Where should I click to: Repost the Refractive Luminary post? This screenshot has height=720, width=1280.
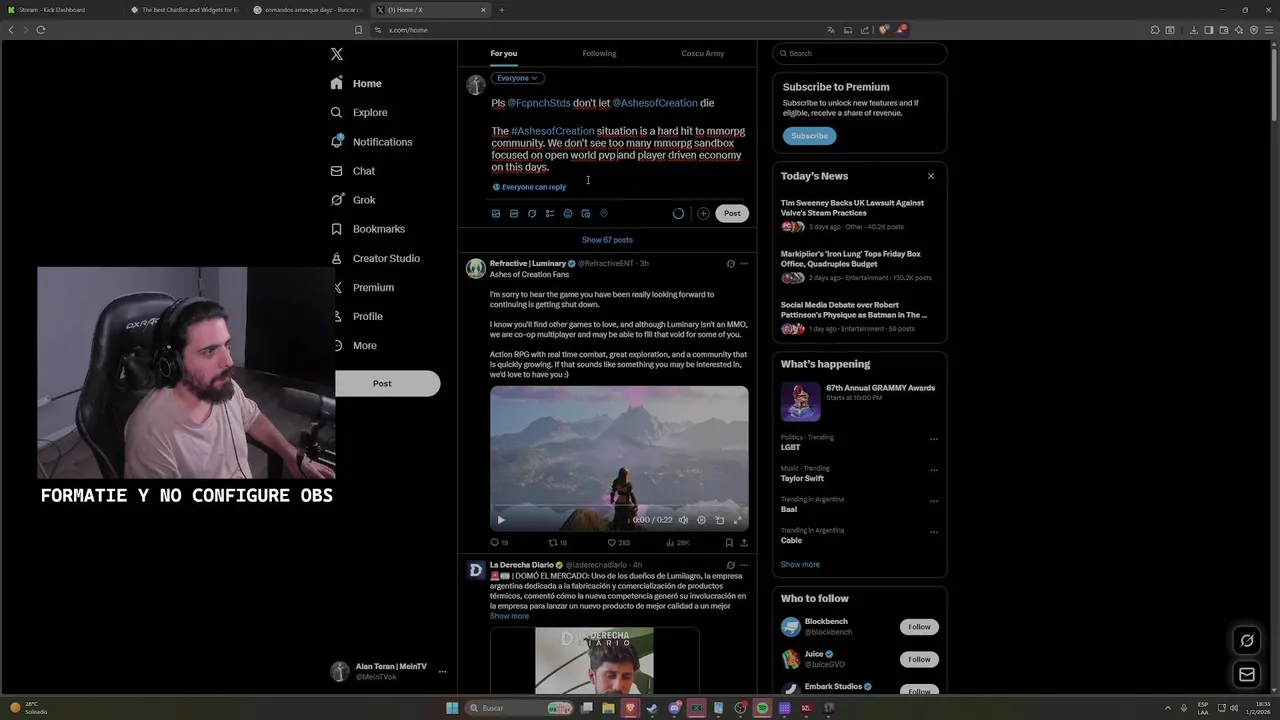coord(557,543)
